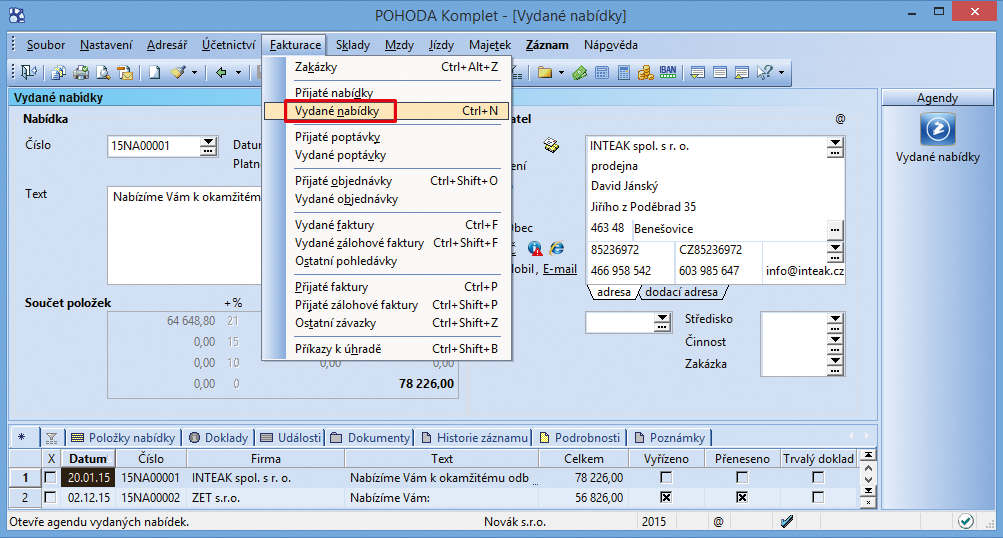The image size is (1003, 538).
Task: Click the yellow folder toolbar icon
Action: click(x=545, y=72)
